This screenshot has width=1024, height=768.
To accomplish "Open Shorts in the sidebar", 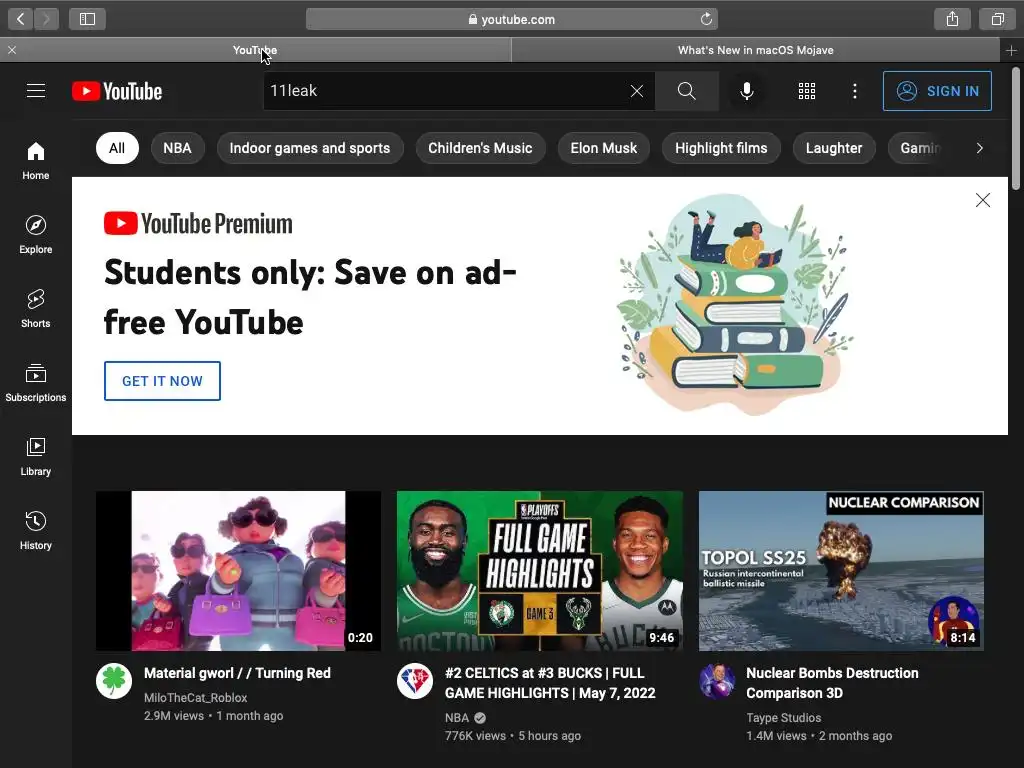I will [x=36, y=308].
